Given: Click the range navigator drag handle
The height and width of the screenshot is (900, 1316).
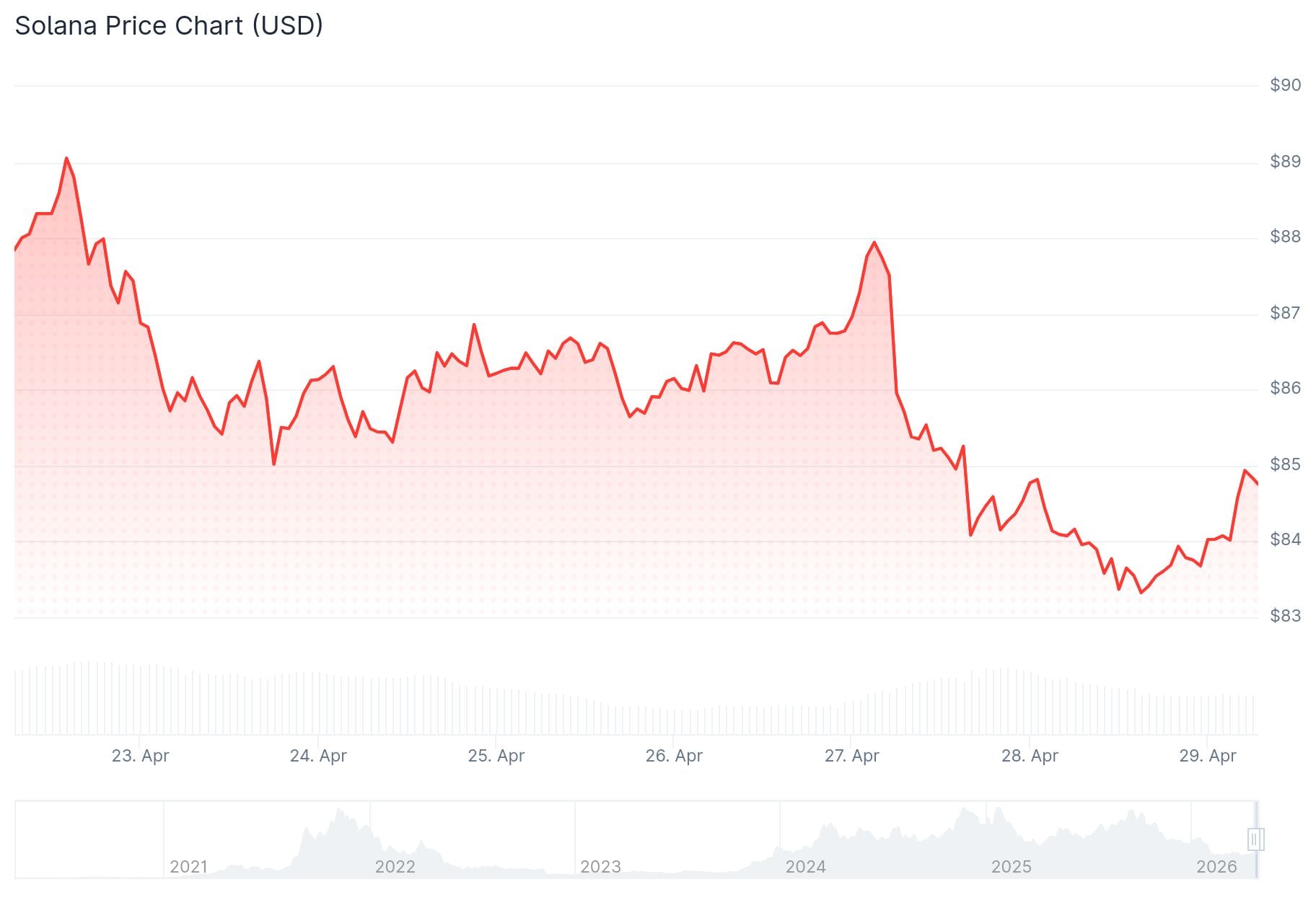Looking at the screenshot, I should (1255, 839).
